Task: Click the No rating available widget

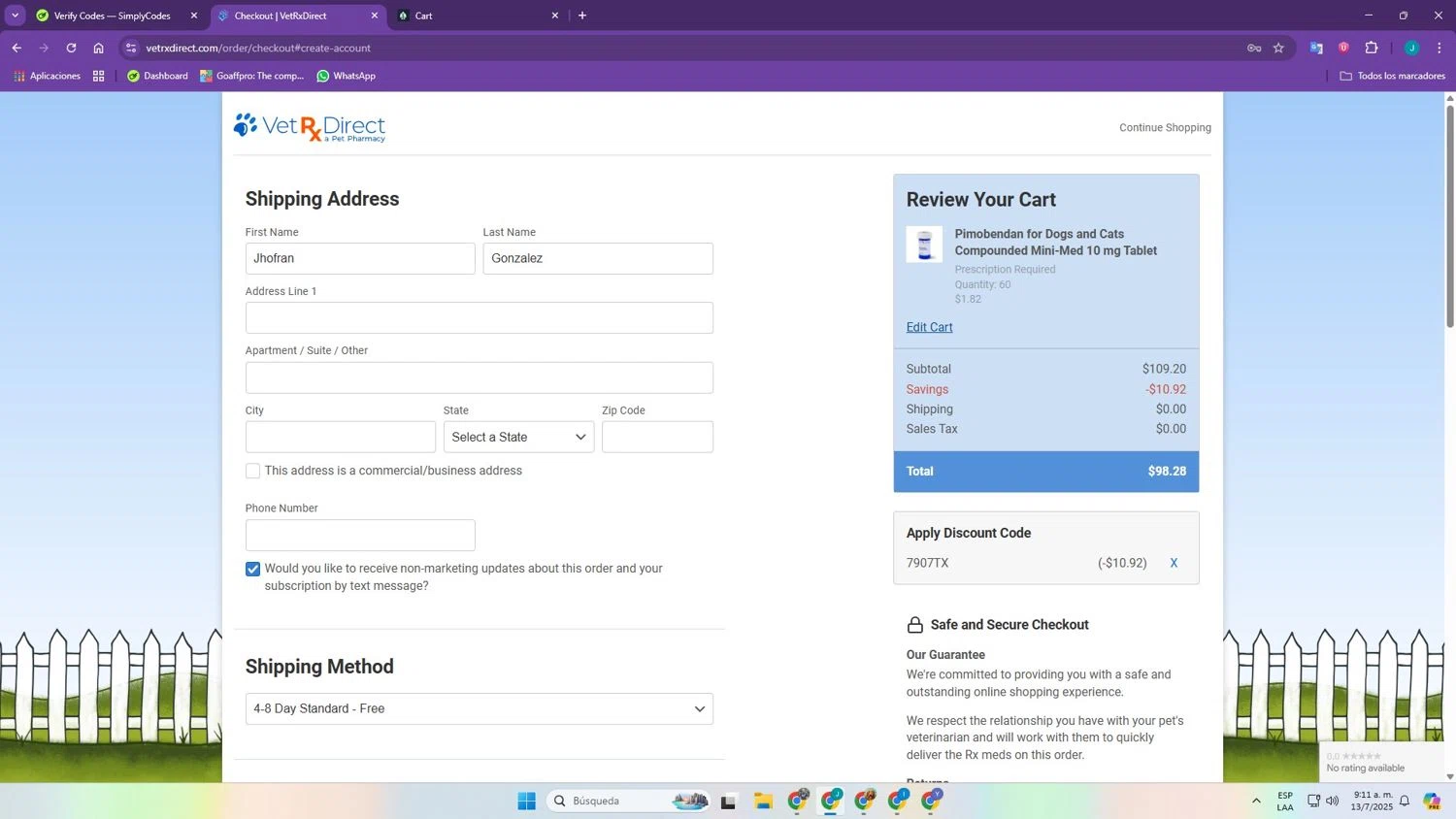Action: (x=1381, y=762)
